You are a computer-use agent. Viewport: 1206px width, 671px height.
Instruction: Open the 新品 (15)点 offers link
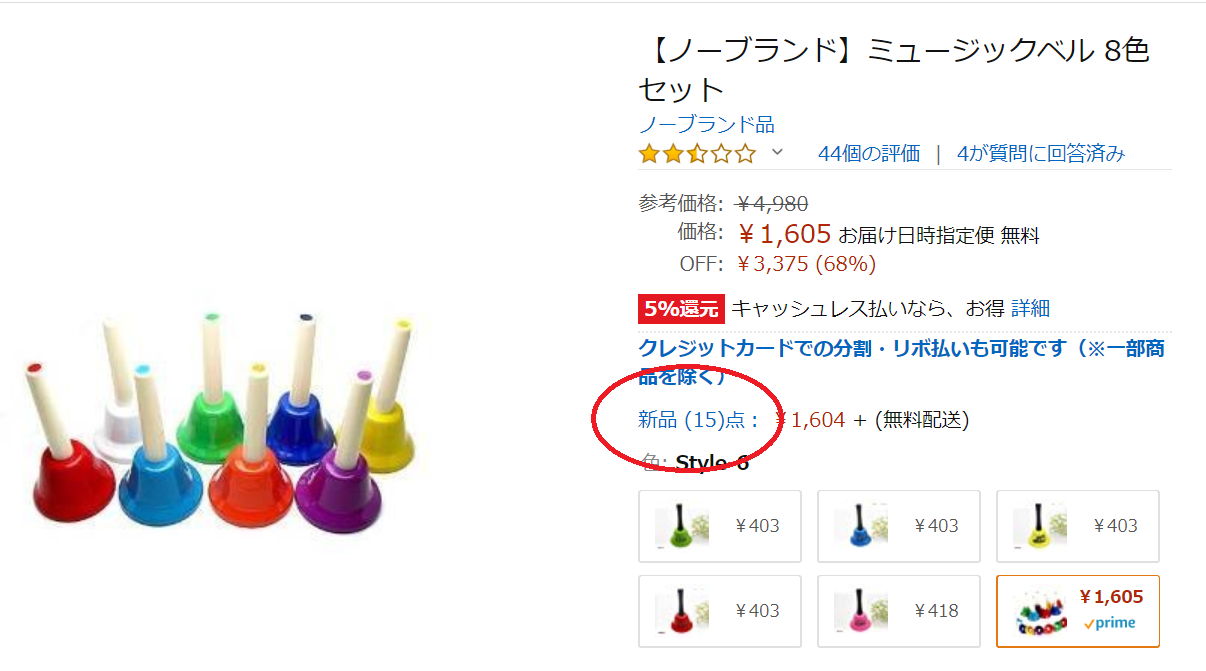(x=699, y=420)
